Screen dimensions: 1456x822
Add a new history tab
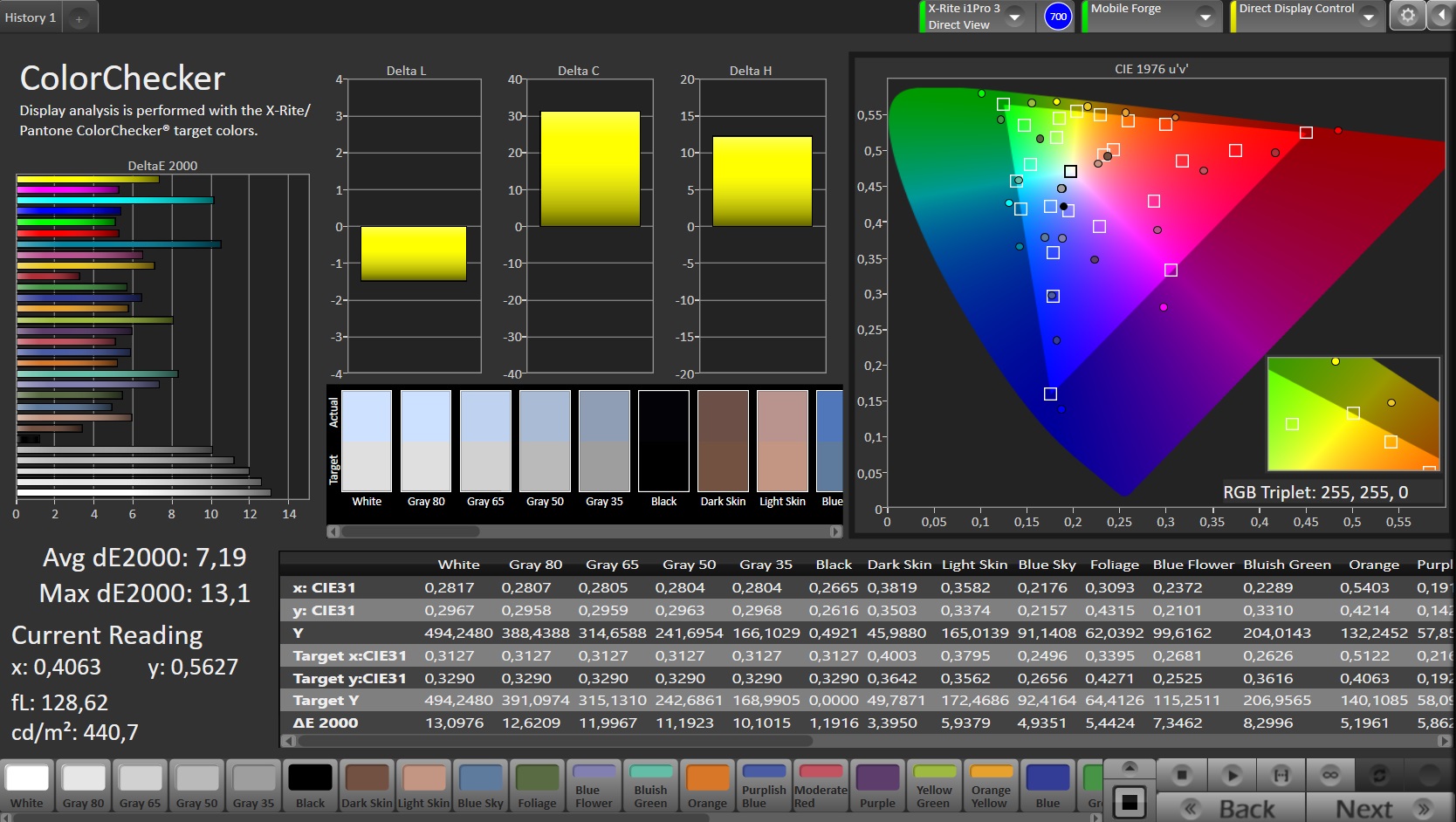point(79,18)
